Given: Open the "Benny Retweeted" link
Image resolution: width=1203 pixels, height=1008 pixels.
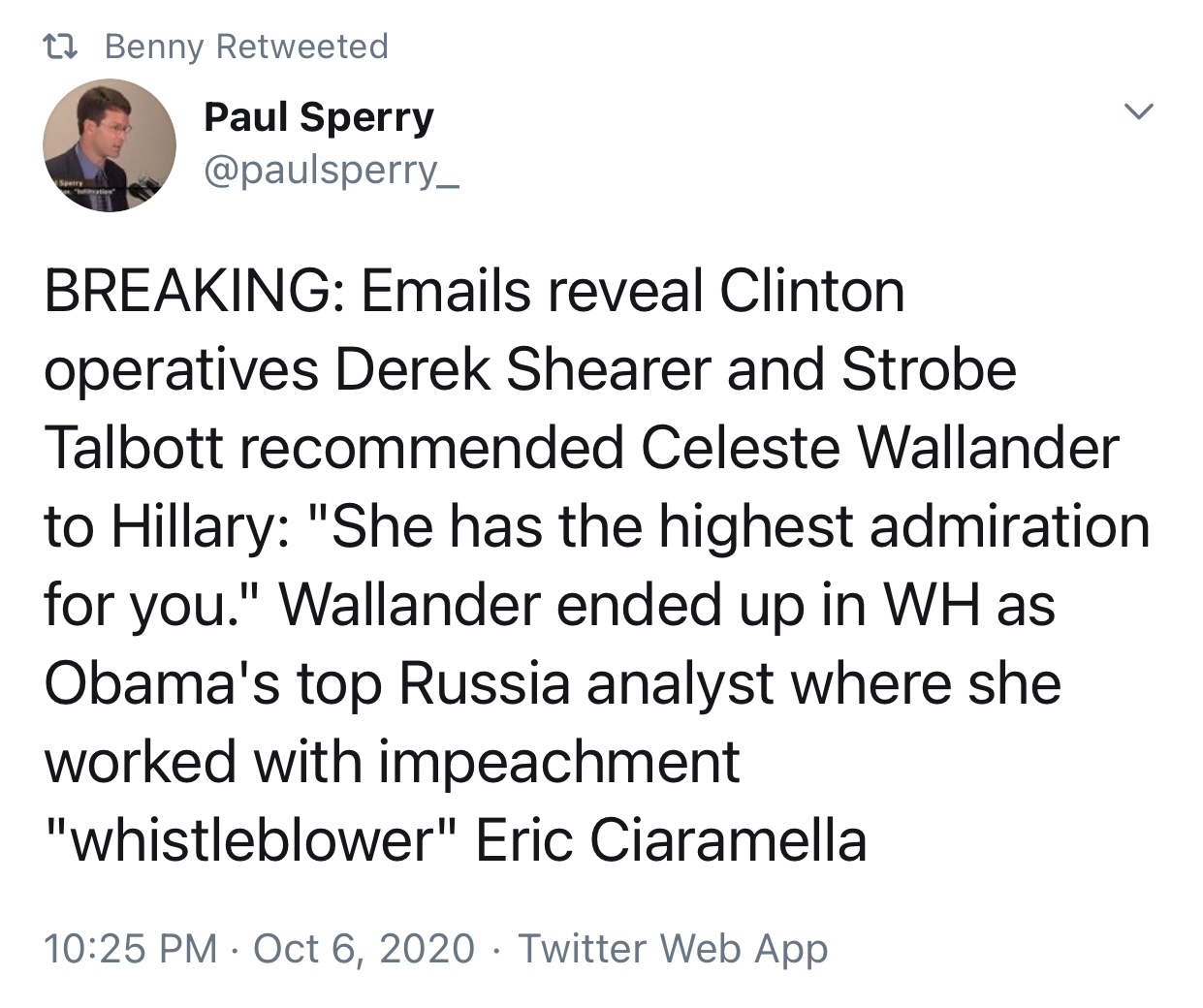Looking at the screenshot, I should tap(245, 47).
